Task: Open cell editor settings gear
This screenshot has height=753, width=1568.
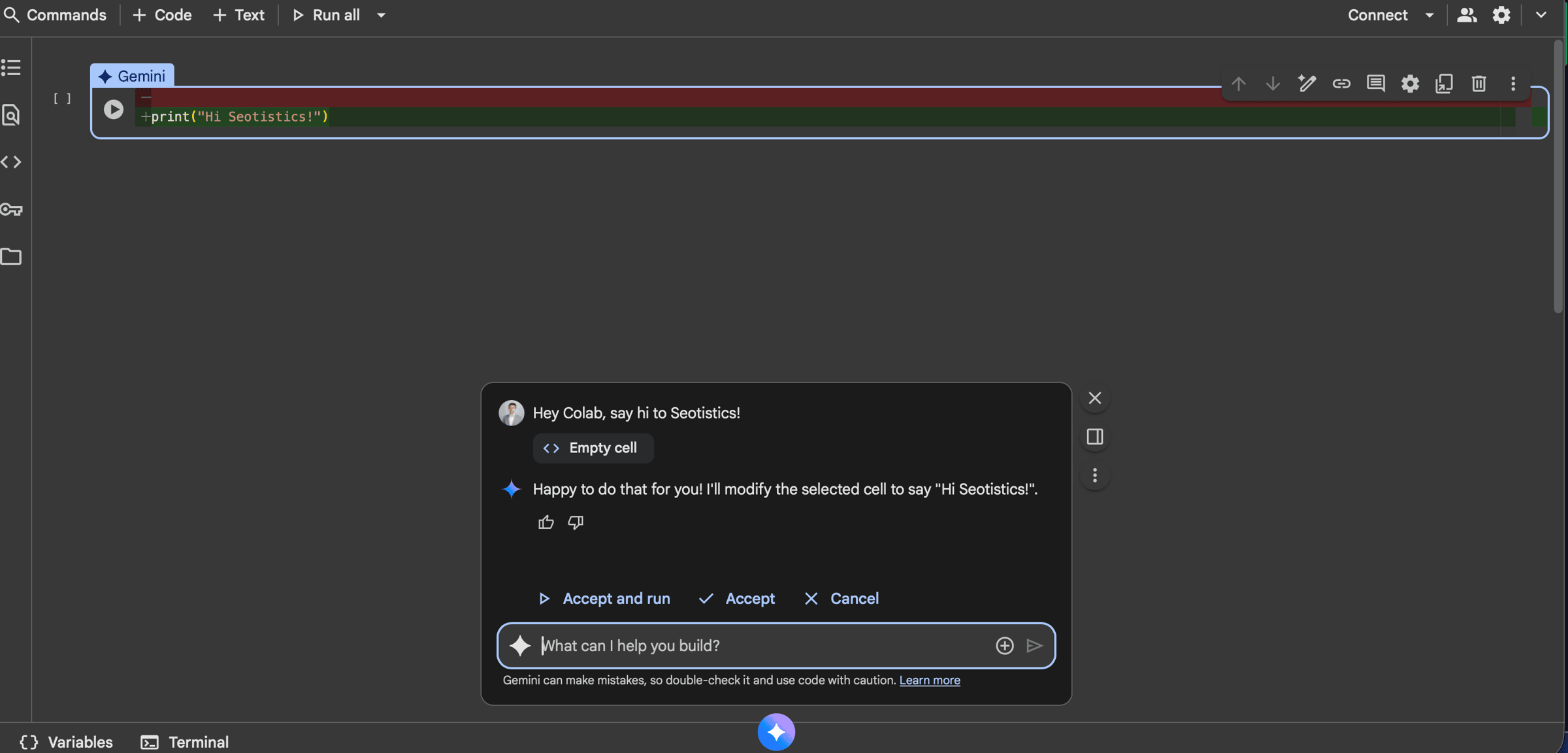Action: pyautogui.click(x=1410, y=84)
